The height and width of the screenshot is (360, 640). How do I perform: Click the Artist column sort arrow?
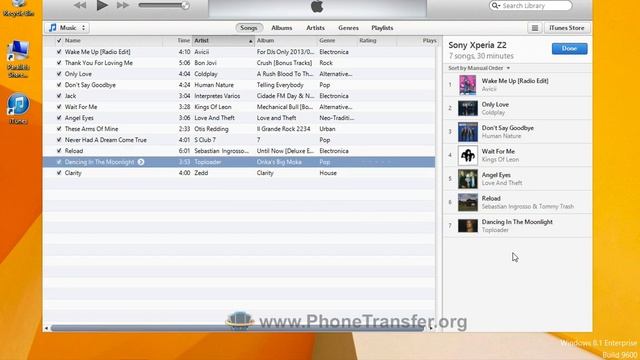[251, 41]
